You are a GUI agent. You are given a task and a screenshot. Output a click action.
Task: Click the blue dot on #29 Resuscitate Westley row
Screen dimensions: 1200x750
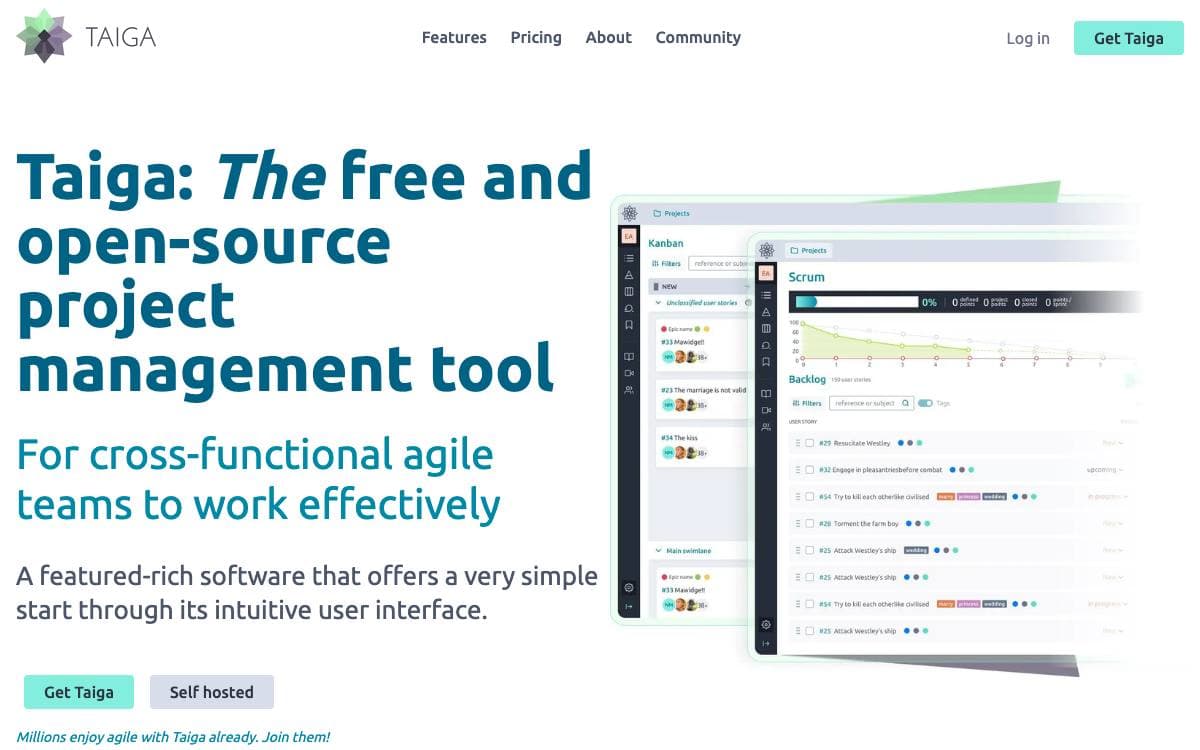(901, 442)
